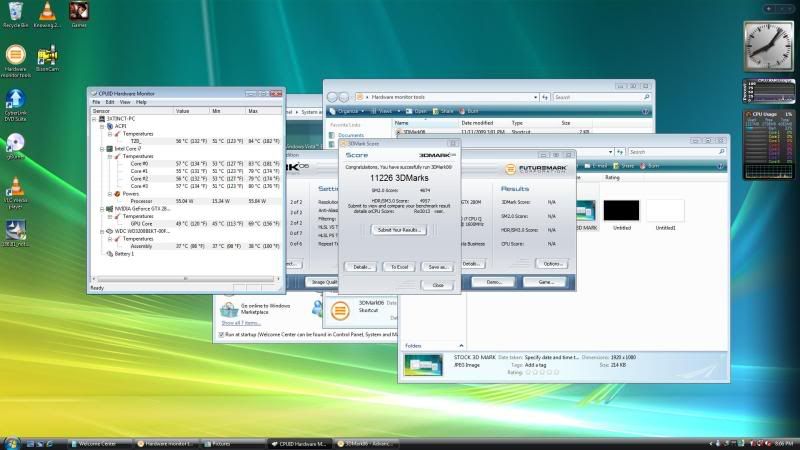Open the View menu in Hardware Monitor
Viewport: 800px width, 450px height.
pos(125,102)
